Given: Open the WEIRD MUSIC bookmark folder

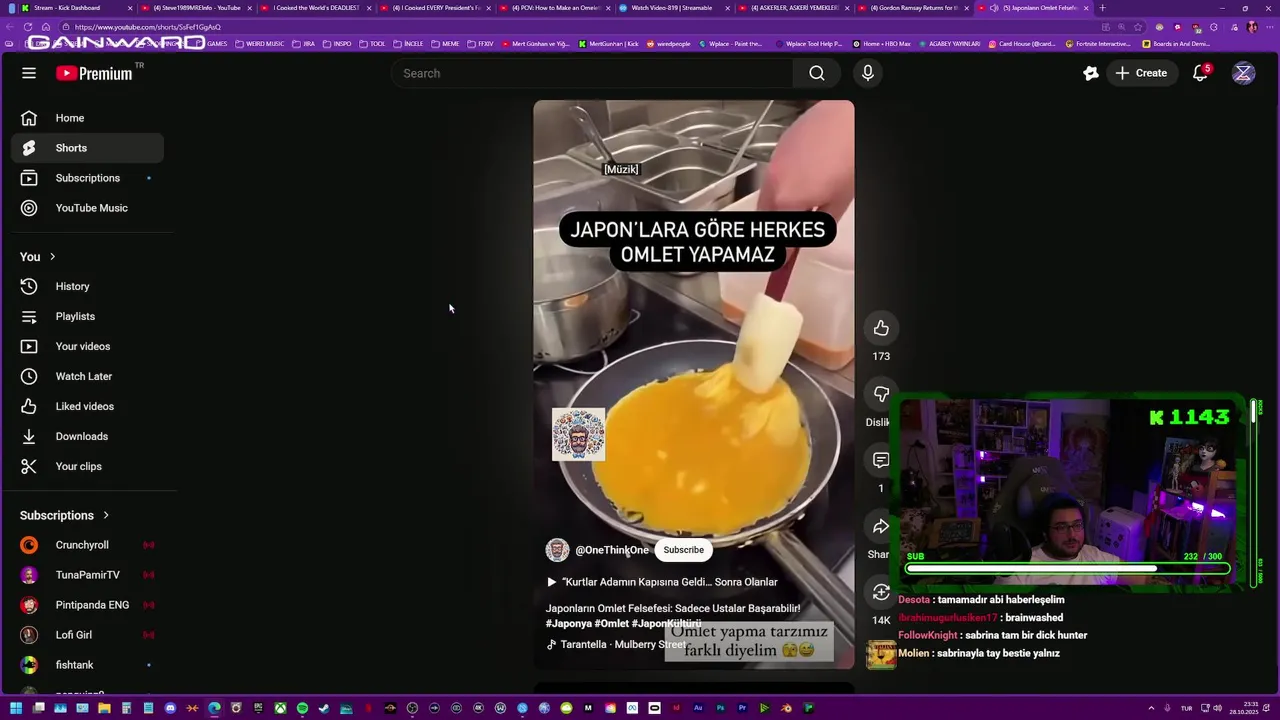Looking at the screenshot, I should [x=259, y=44].
